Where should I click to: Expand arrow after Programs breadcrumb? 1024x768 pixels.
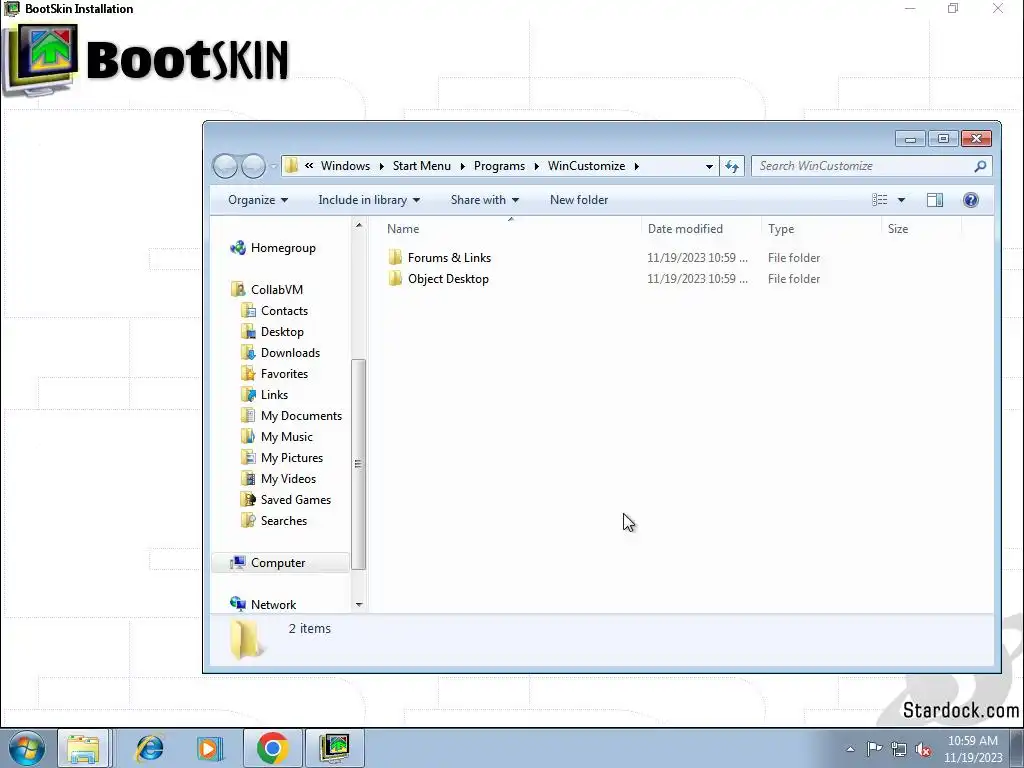(536, 166)
